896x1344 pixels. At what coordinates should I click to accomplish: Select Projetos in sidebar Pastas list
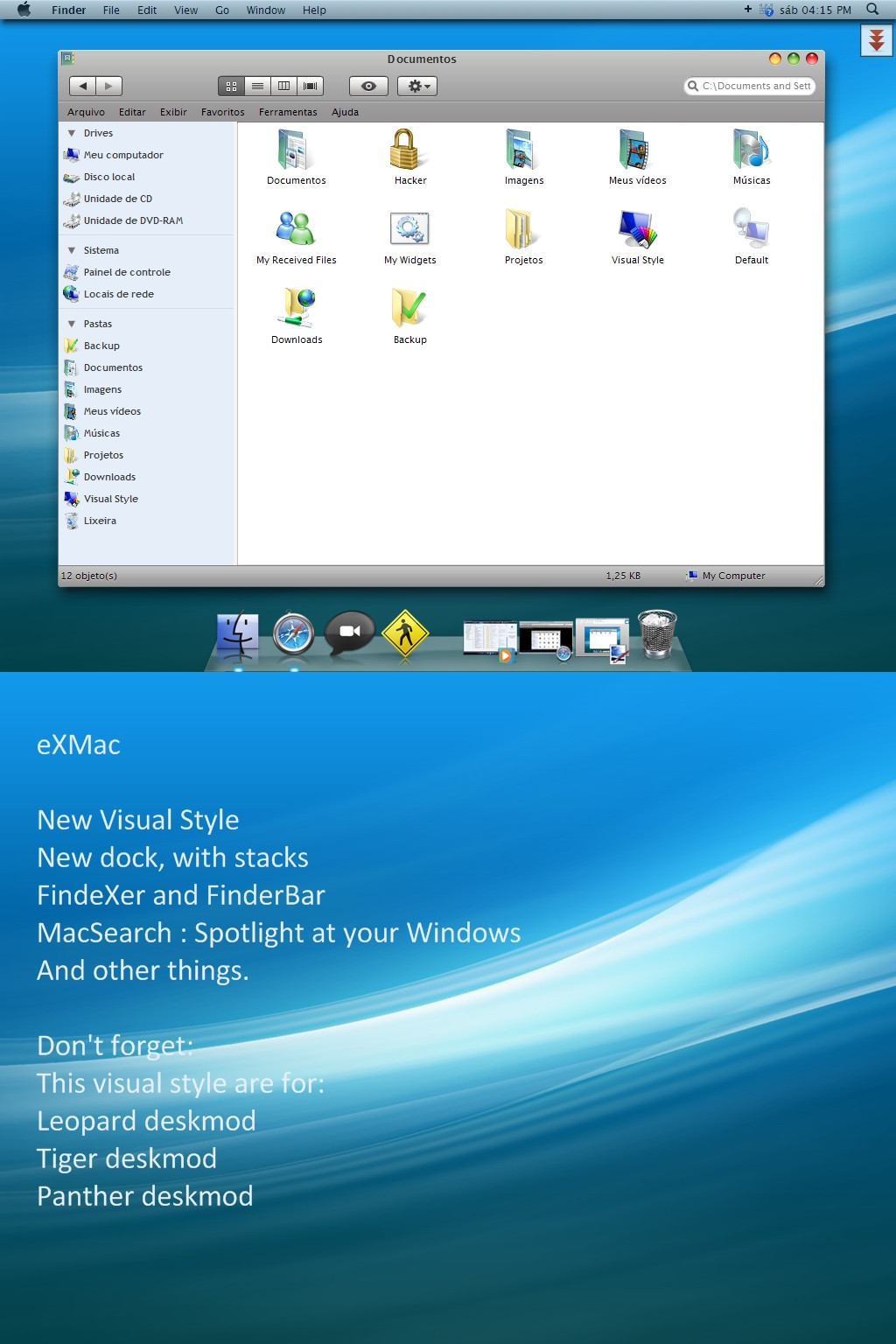coord(94,455)
